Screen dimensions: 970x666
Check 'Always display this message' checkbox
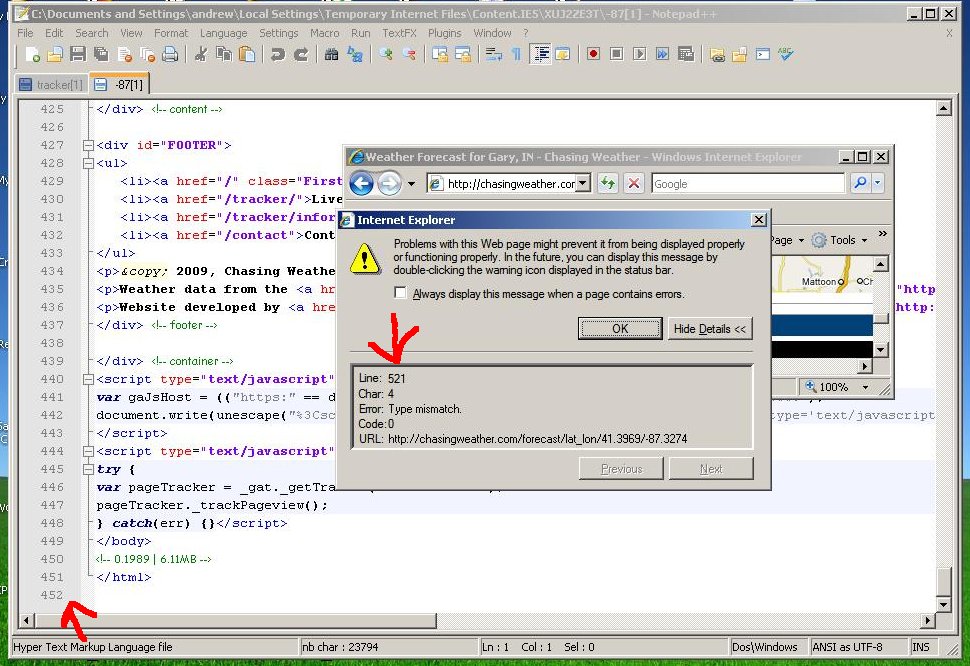pyautogui.click(x=400, y=293)
